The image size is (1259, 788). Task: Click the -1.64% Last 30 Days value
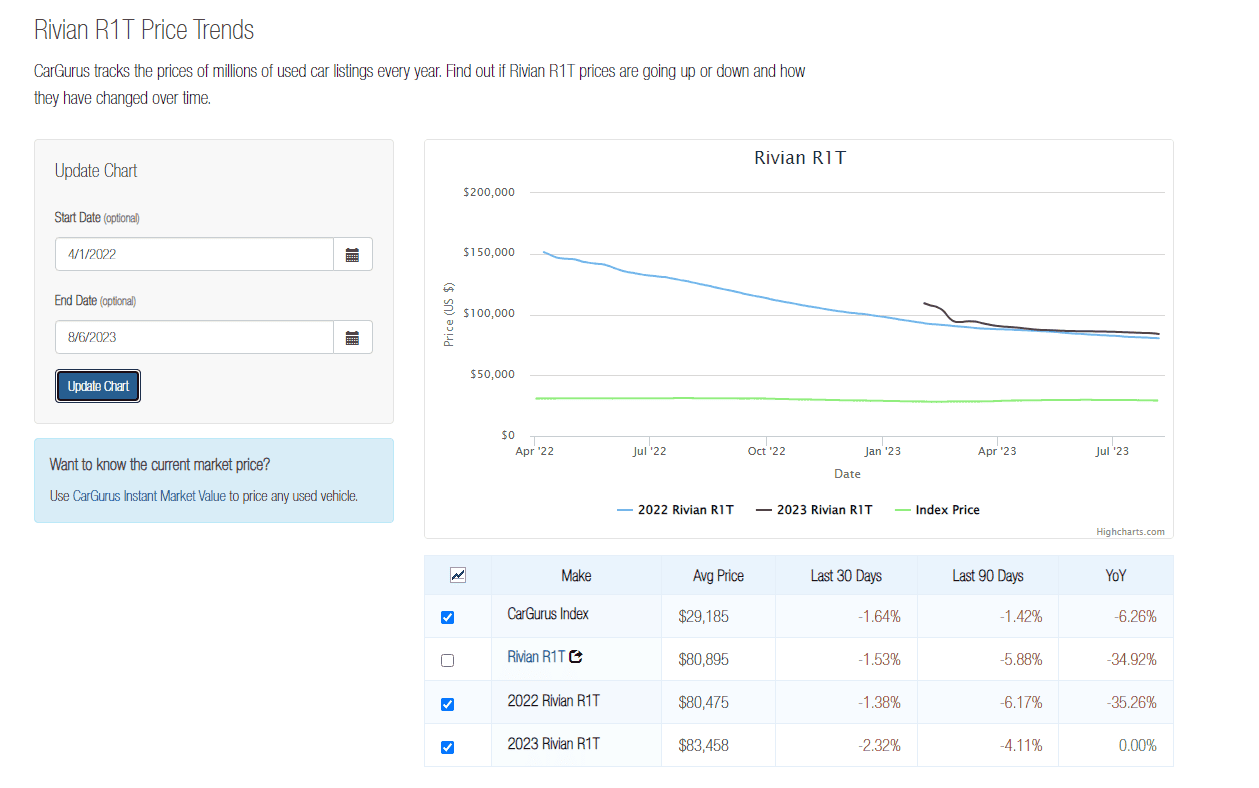click(x=880, y=617)
